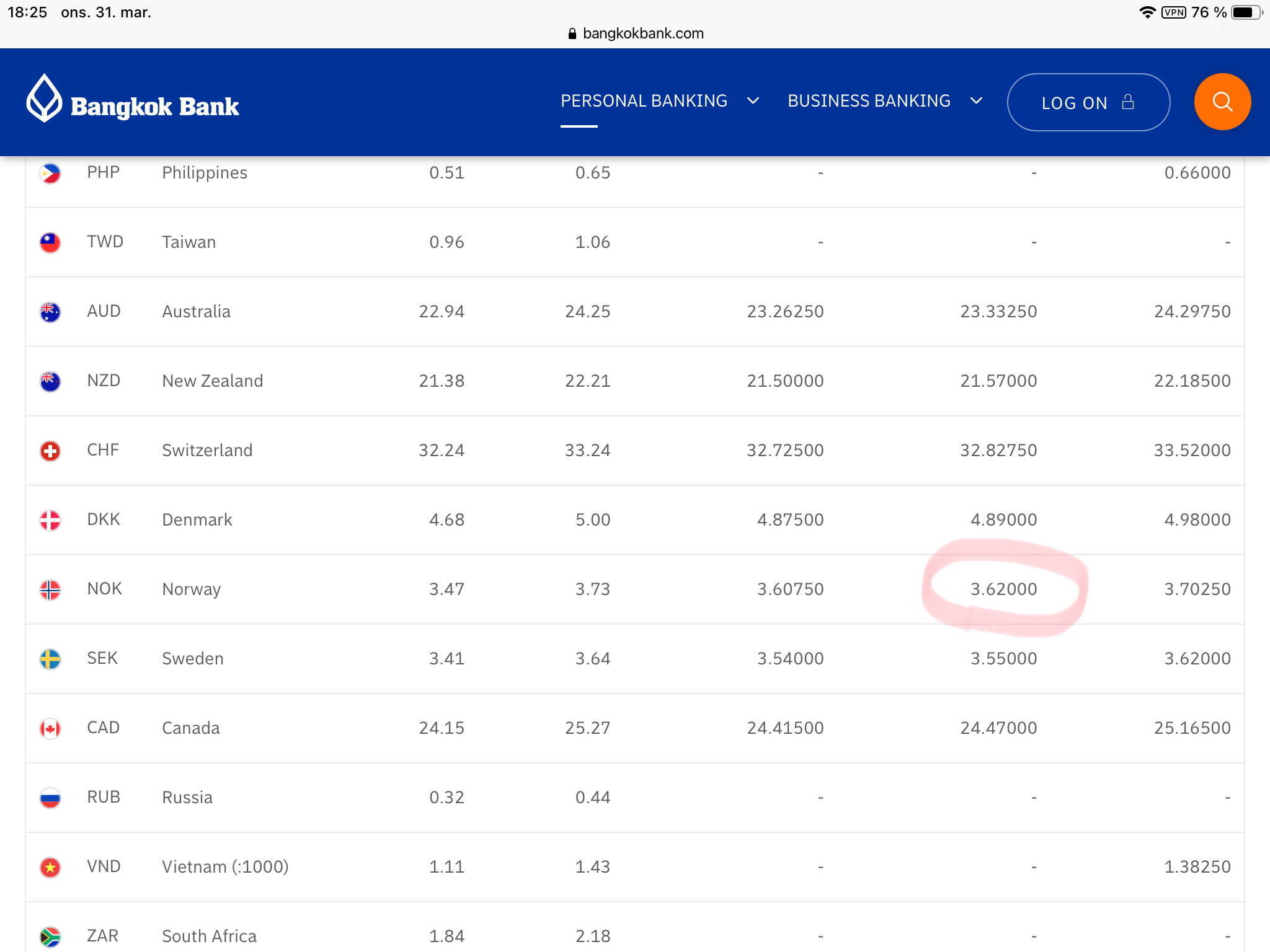Click the Denmark flag icon

(x=50, y=520)
